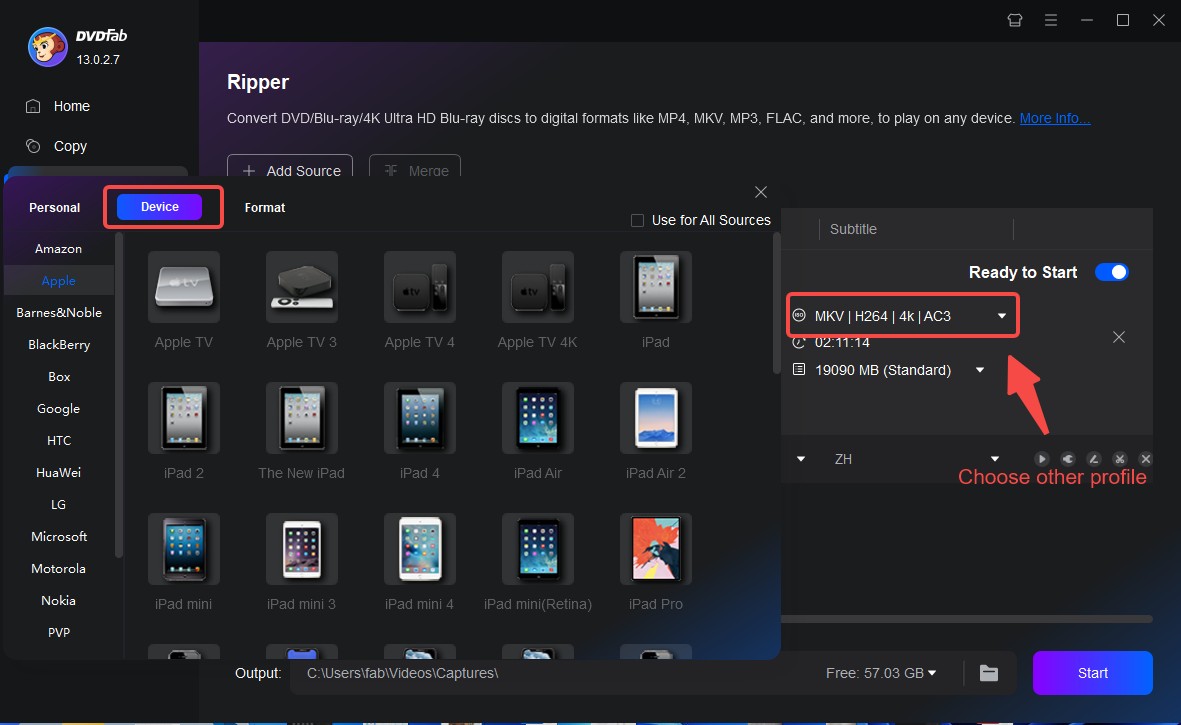Select Barnes&Noble brand category
The image size is (1181, 725).
pos(59,312)
